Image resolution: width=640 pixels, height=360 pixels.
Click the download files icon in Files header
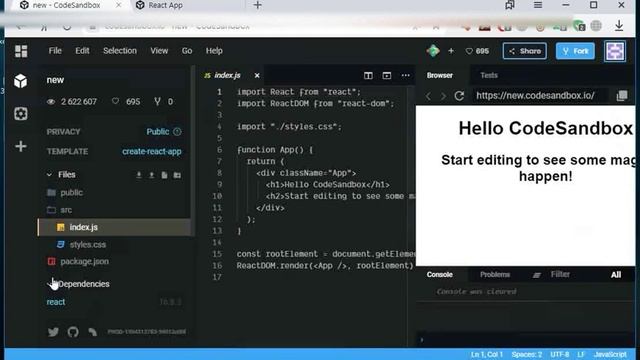pos(139,175)
